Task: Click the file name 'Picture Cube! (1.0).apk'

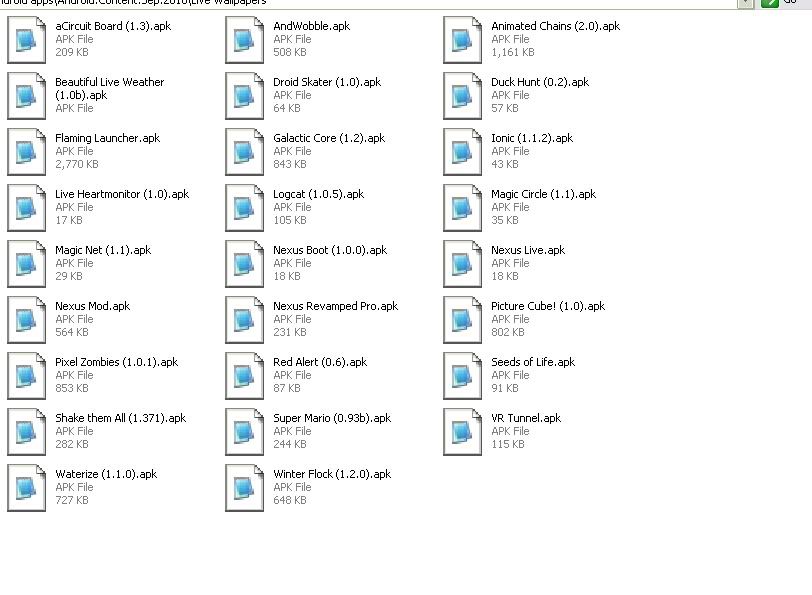Action: (548, 306)
